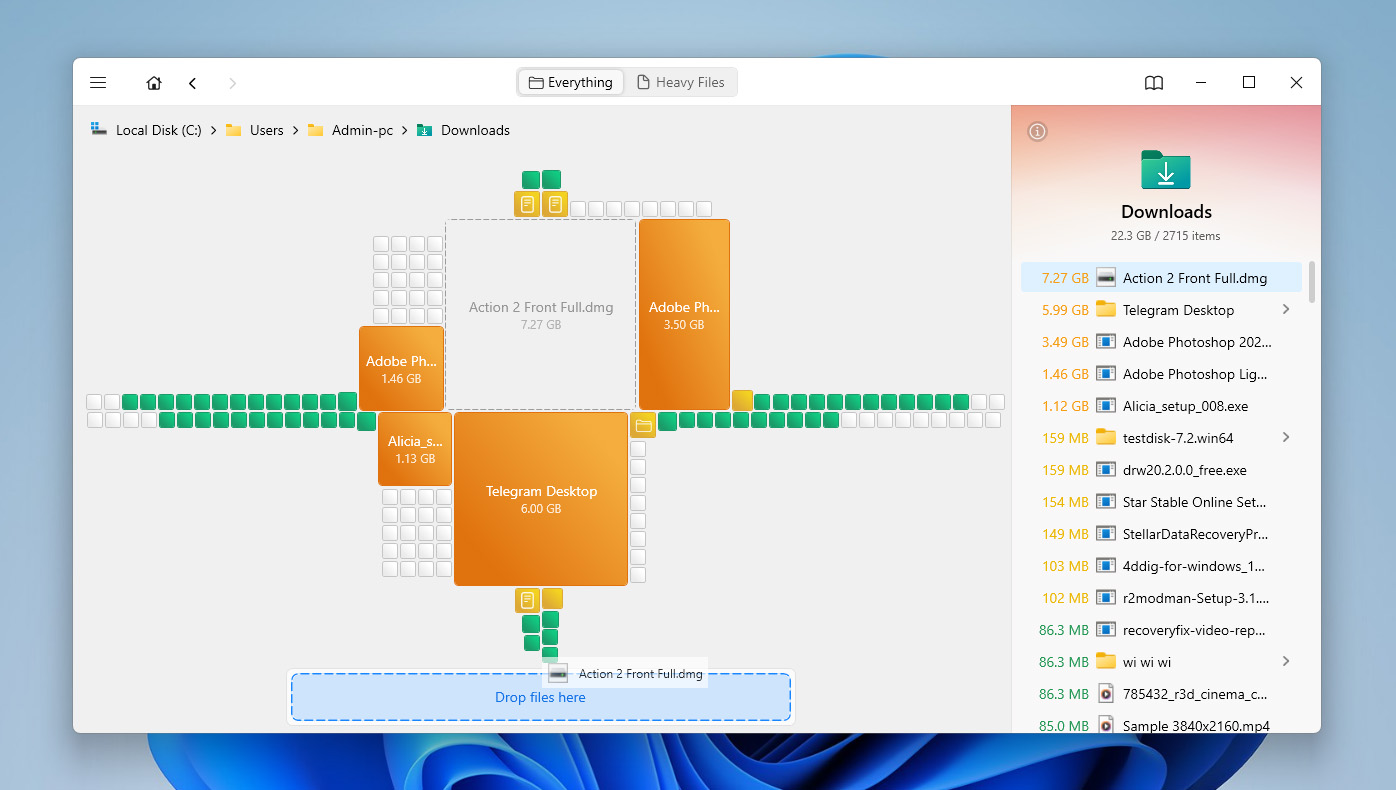The image size is (1396, 790).
Task: Click the r2modman-Setup file icon
Action: click(1106, 598)
